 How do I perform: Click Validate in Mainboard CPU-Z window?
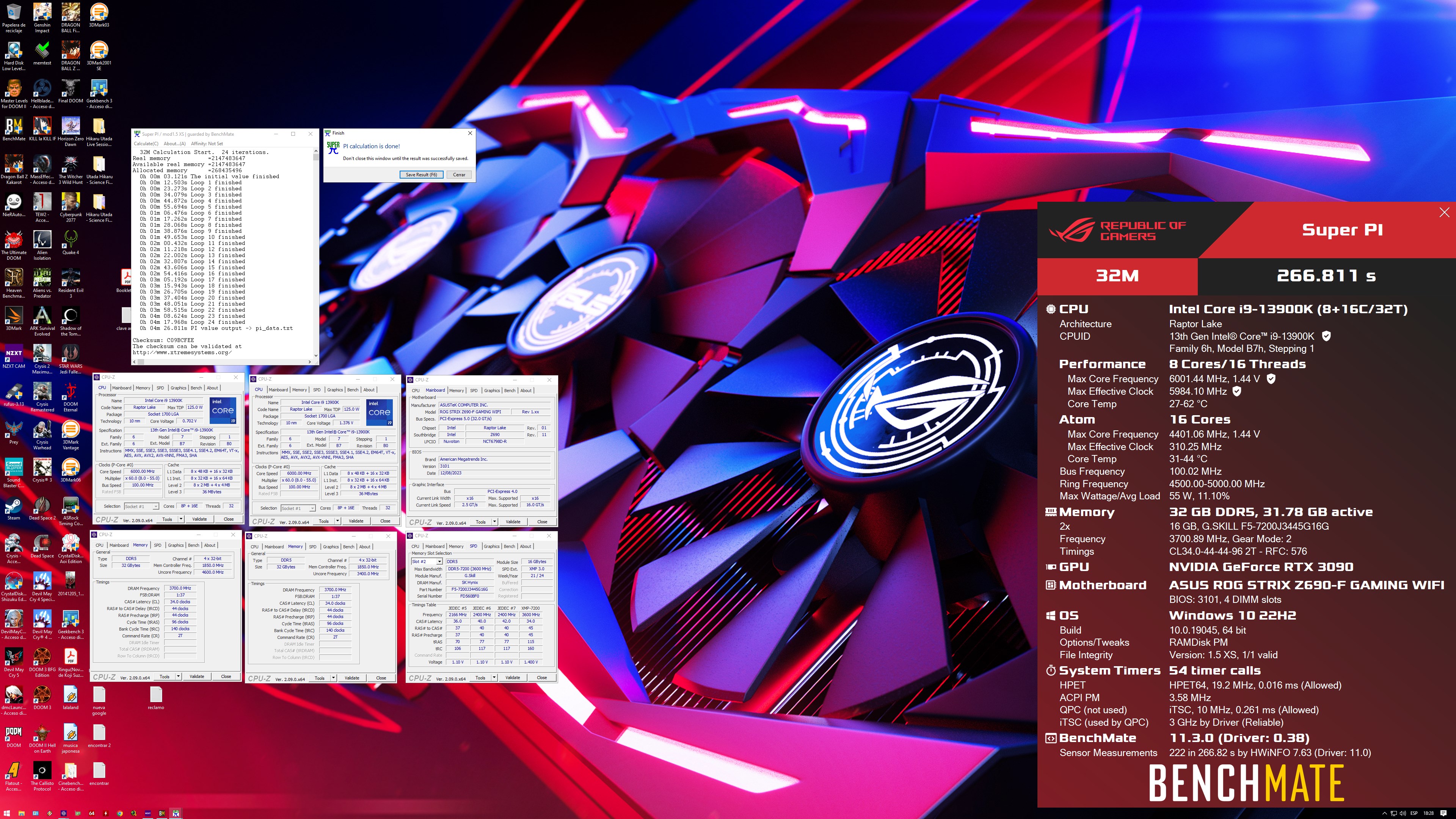tap(513, 522)
